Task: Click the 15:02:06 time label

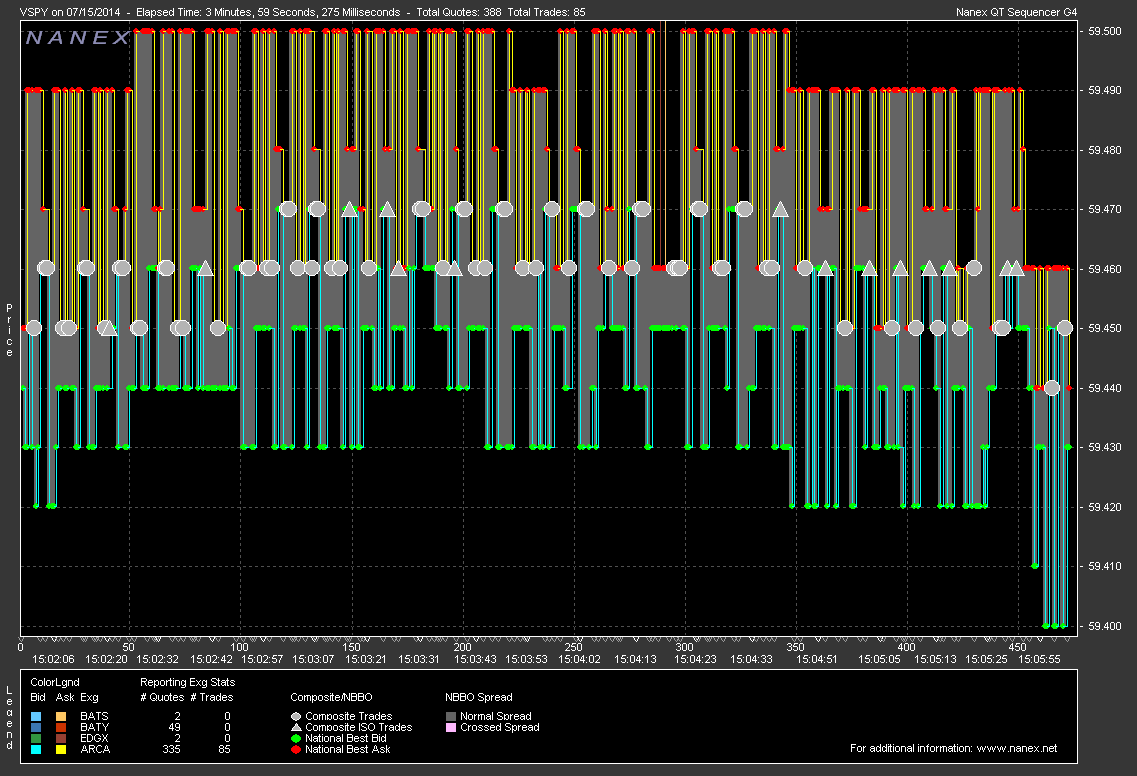Action: pyautogui.click(x=54, y=659)
